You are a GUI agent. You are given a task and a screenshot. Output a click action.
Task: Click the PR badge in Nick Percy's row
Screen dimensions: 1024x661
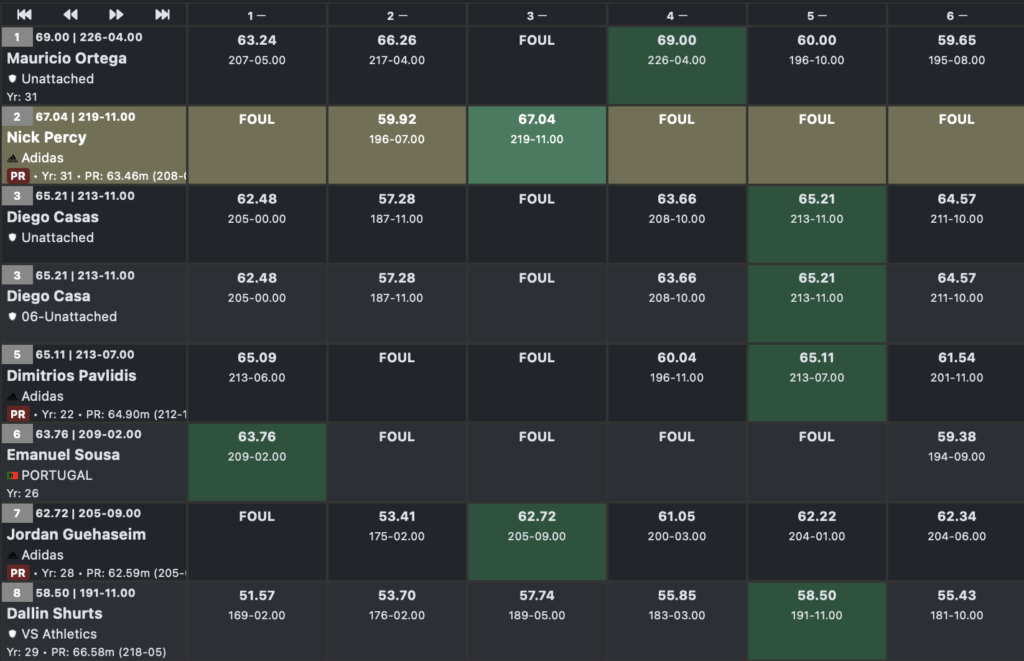[x=17, y=176]
